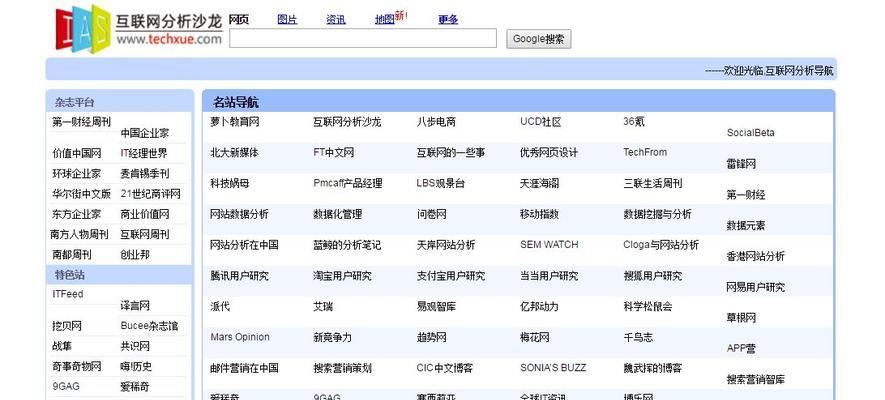Open 网易用户研究 link
Viewport: 885px width, 400px height.
tap(756, 288)
